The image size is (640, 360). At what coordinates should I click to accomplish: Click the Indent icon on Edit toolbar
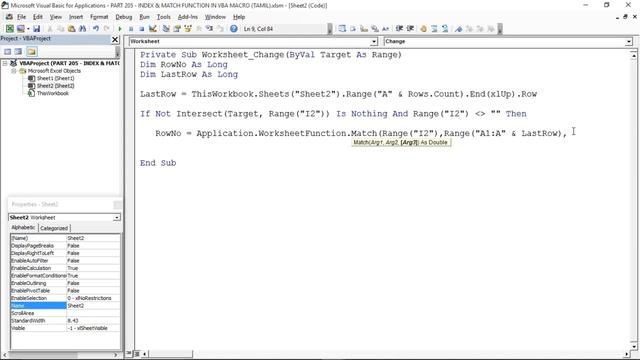click(x=399, y=29)
